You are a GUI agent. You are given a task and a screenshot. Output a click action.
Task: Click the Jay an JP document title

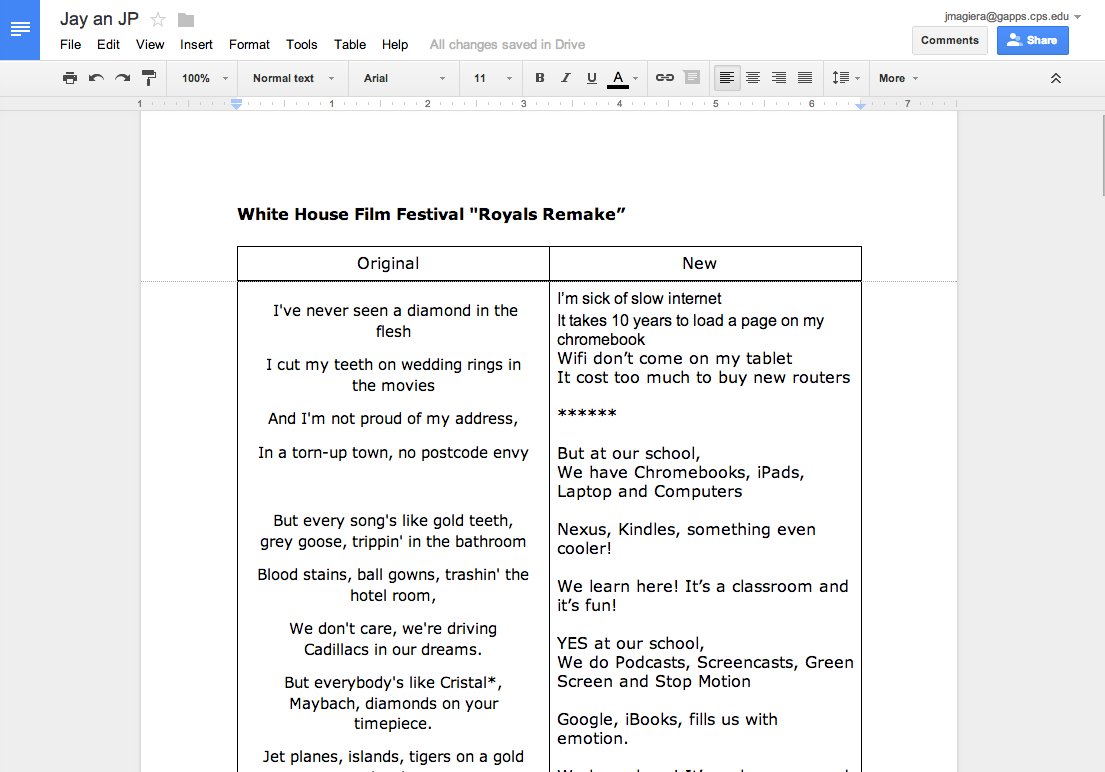point(99,19)
